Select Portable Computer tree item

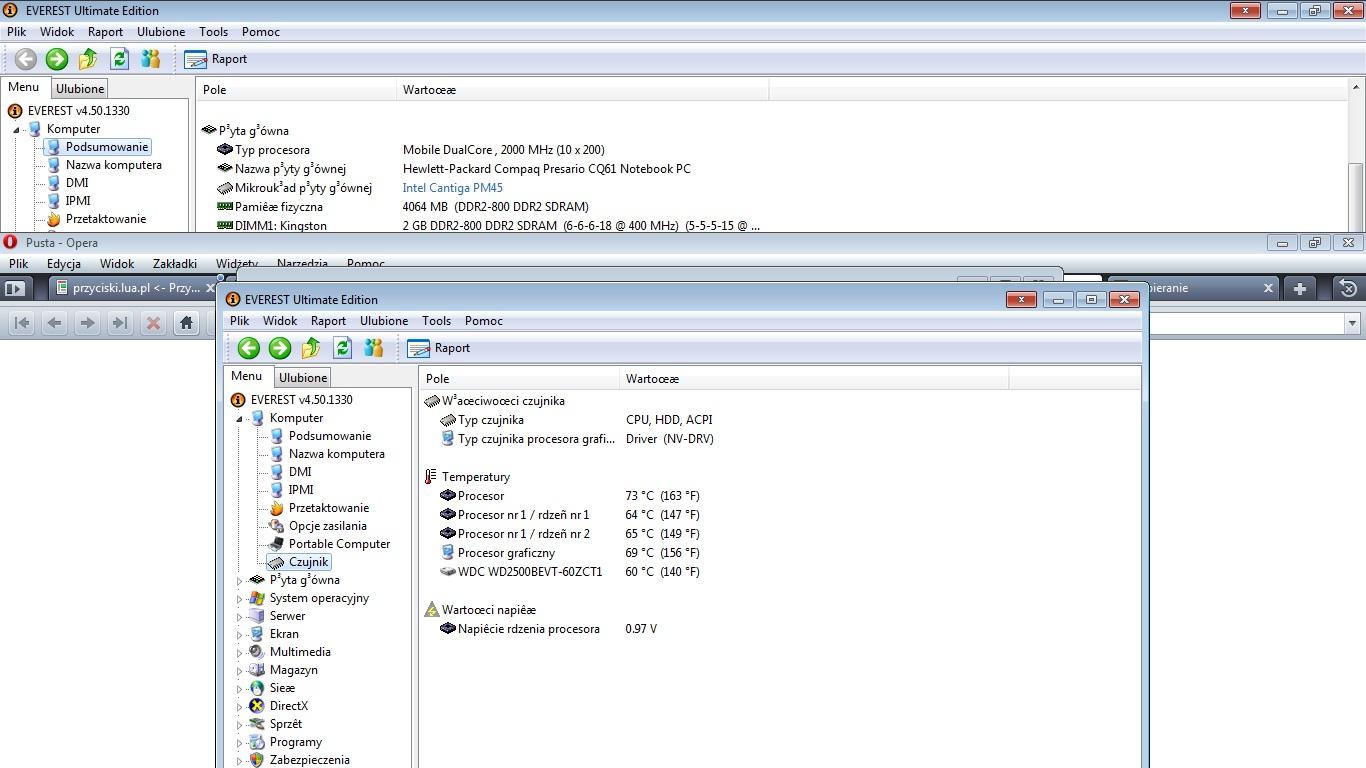tap(339, 544)
